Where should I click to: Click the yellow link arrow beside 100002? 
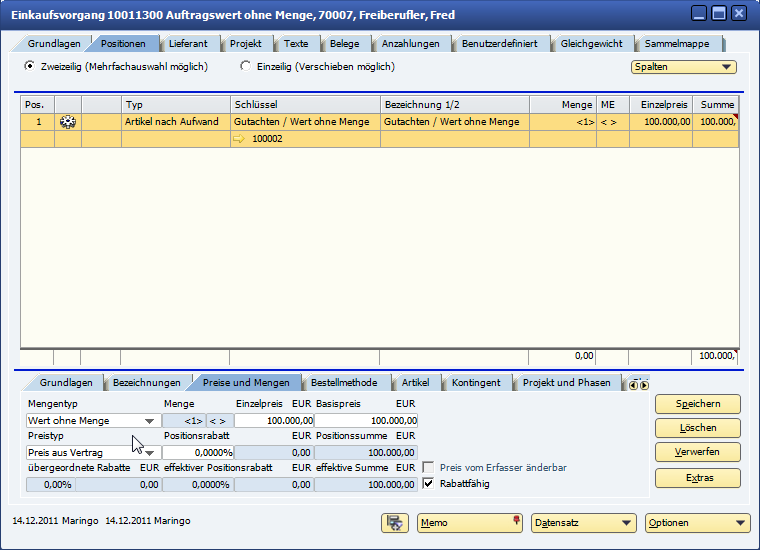pos(238,140)
